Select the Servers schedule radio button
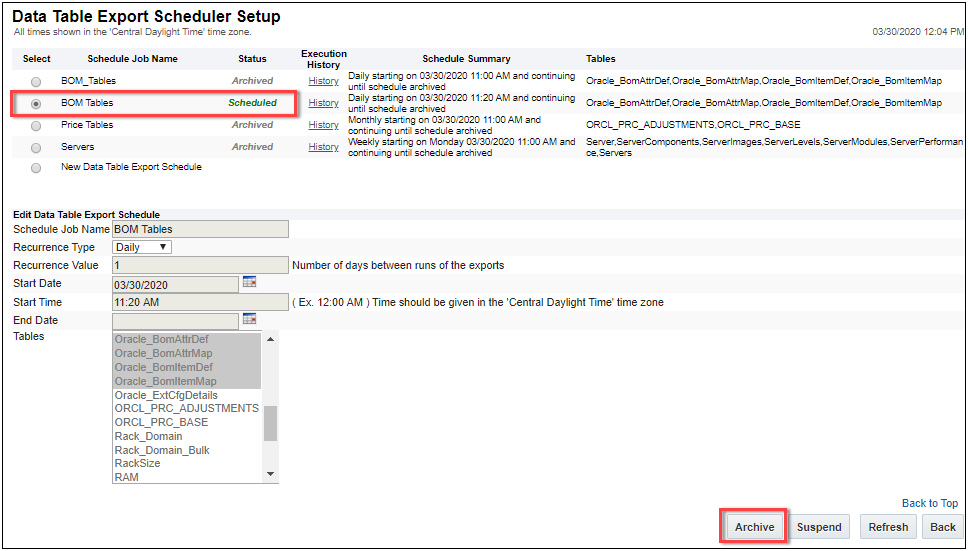 coord(37,148)
